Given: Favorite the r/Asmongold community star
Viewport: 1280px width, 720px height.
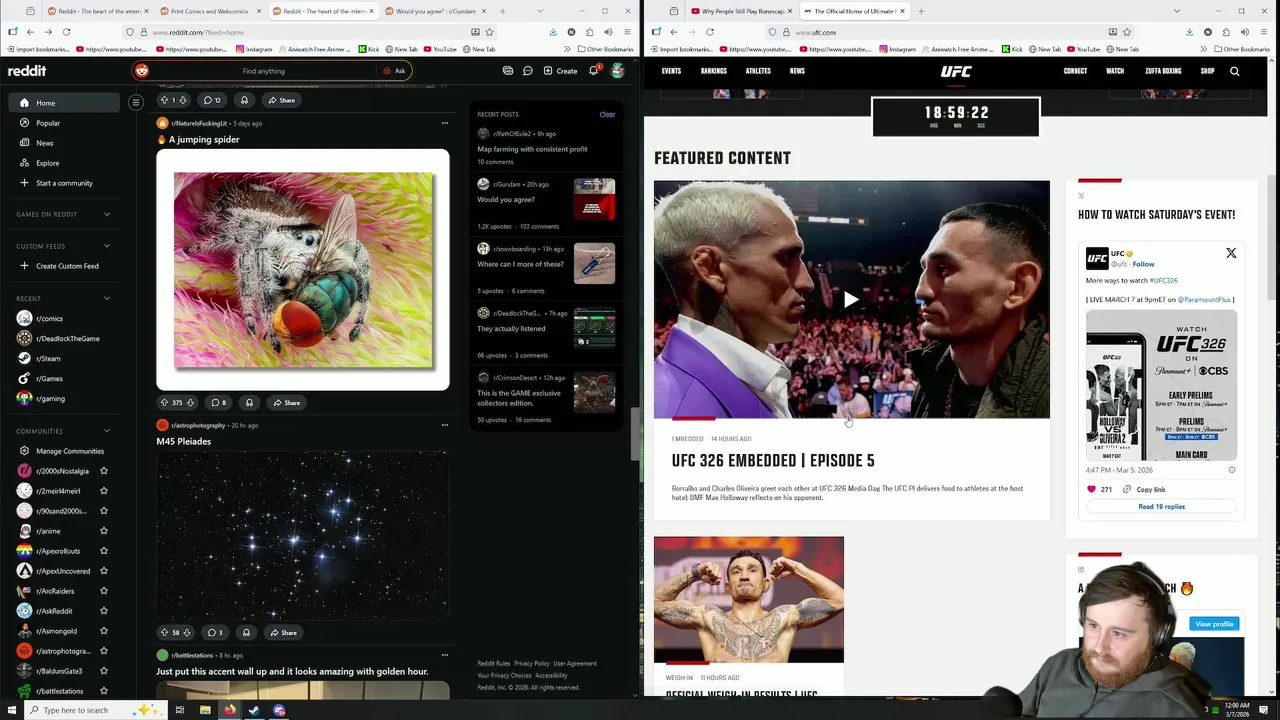Looking at the screenshot, I should (x=103, y=631).
